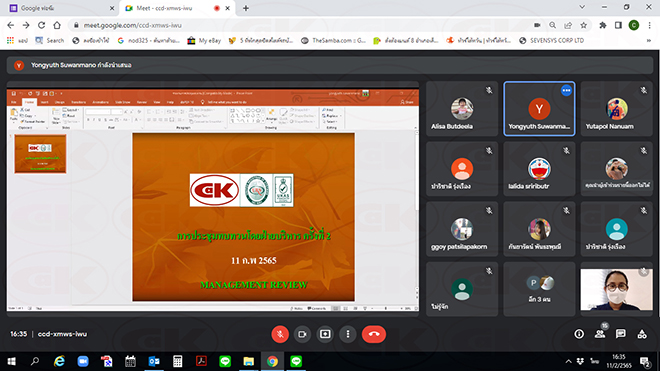Leave the call with red hang-up button
This screenshot has height=371, width=660.
374,334
